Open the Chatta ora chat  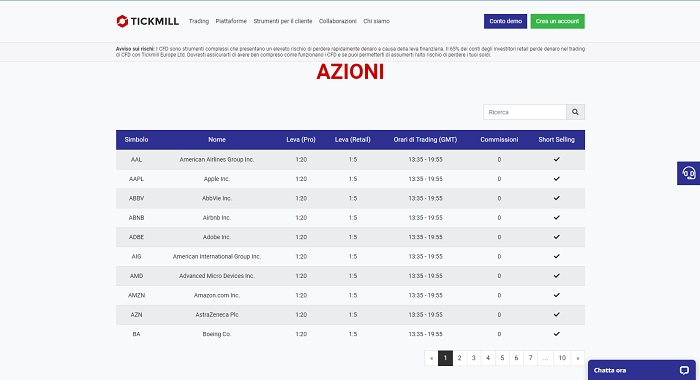click(x=642, y=370)
